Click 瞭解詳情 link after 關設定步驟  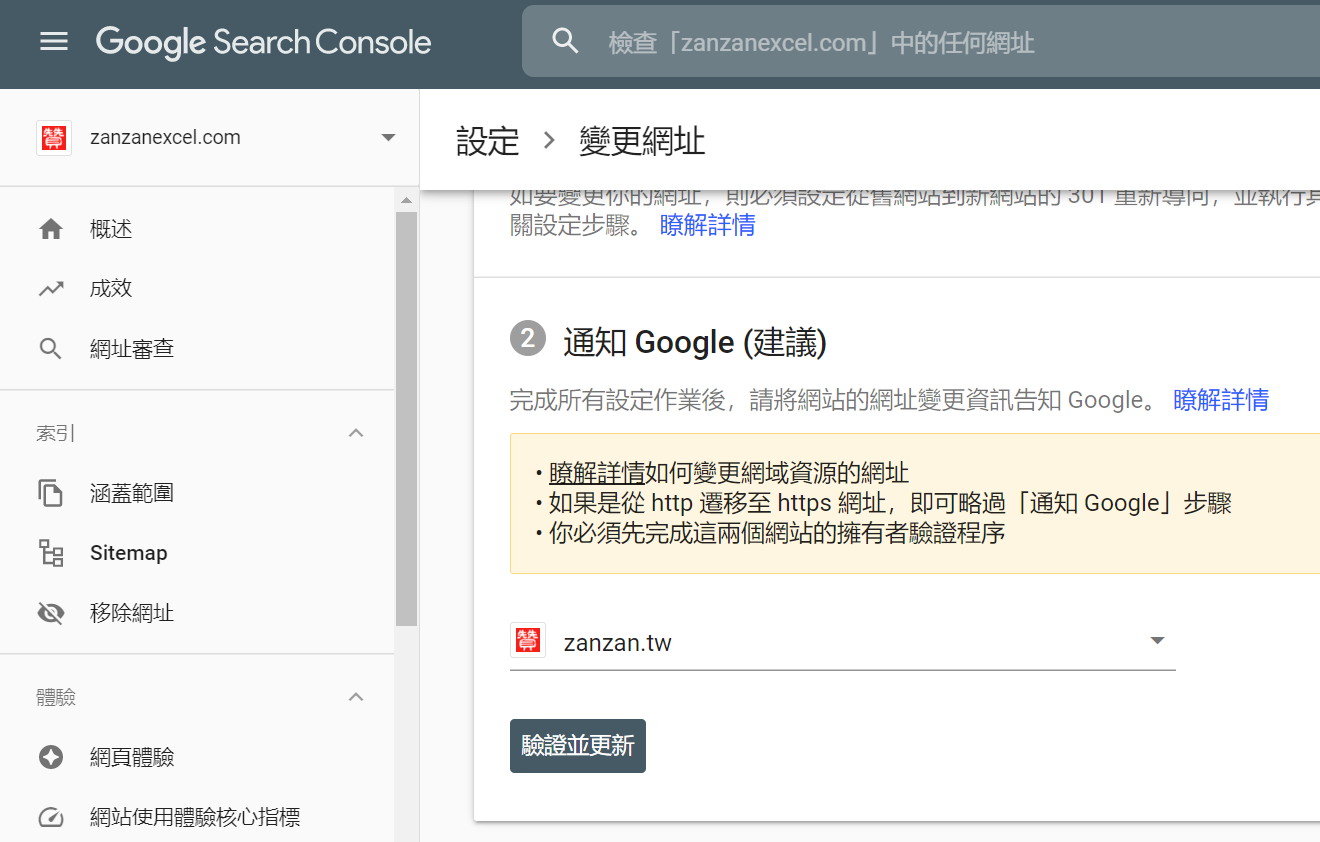pos(708,225)
